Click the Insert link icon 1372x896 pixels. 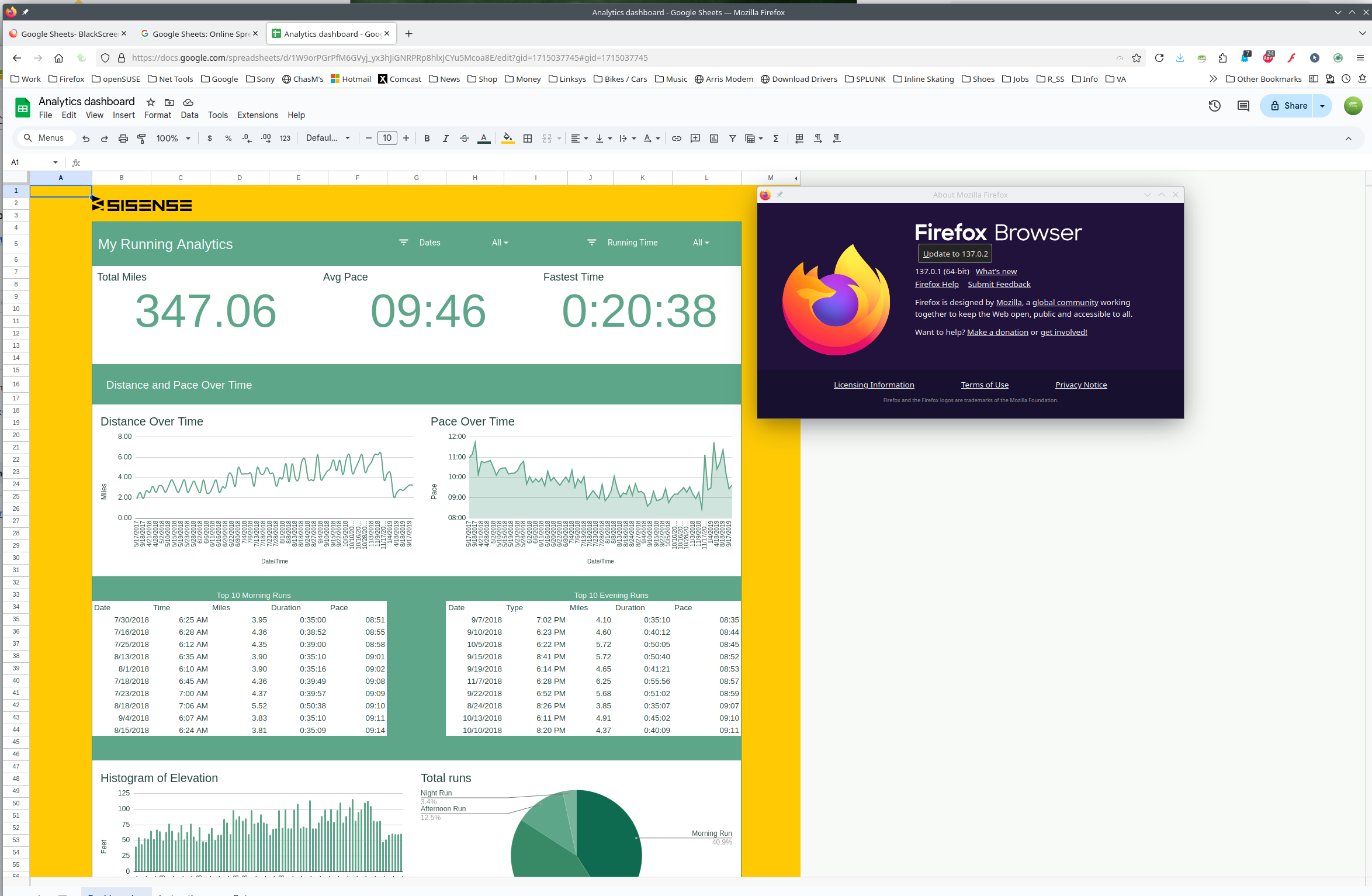pos(677,139)
